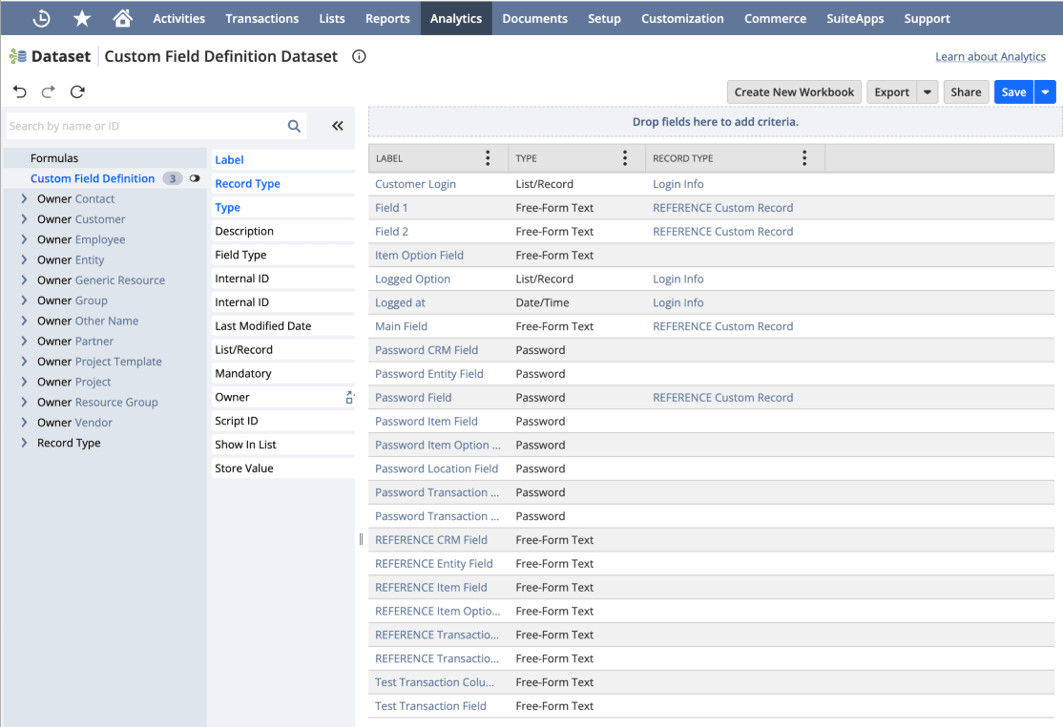Screen dimensions: 1063x727
Task: Open the Transactions menu
Action: pyautogui.click(x=262, y=18)
